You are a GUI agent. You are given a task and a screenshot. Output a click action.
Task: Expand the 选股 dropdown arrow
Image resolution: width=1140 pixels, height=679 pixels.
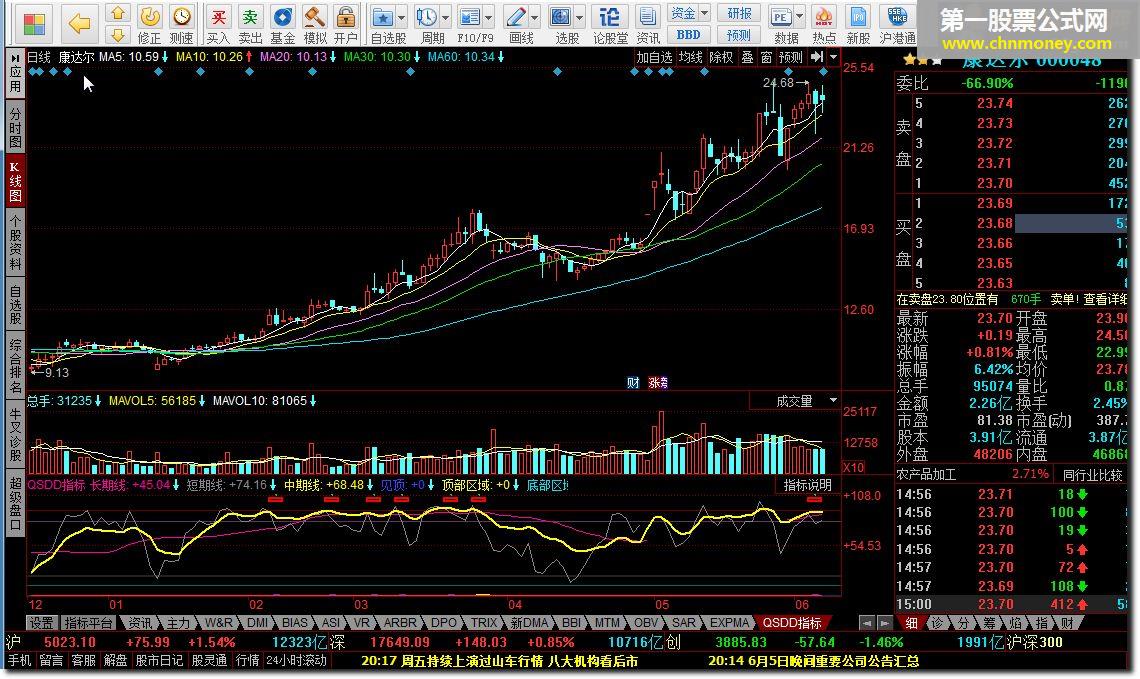tap(579, 17)
